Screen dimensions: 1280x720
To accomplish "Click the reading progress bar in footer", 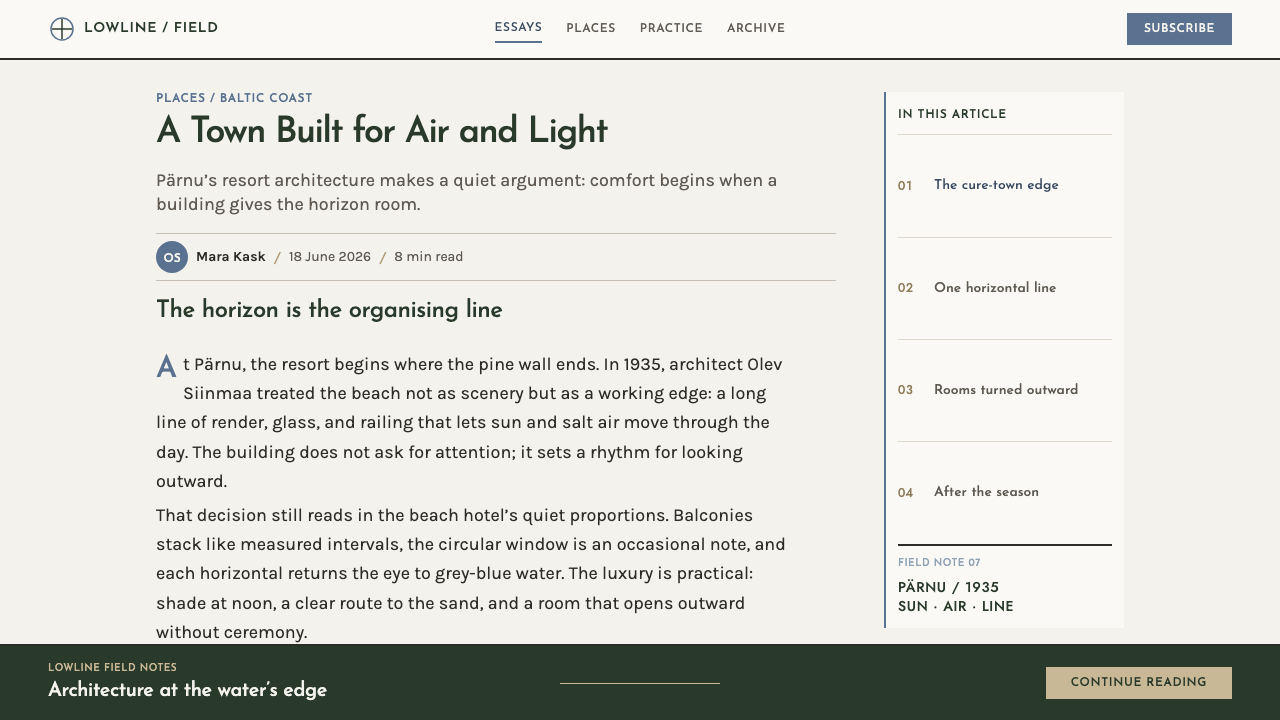I will (x=640, y=683).
